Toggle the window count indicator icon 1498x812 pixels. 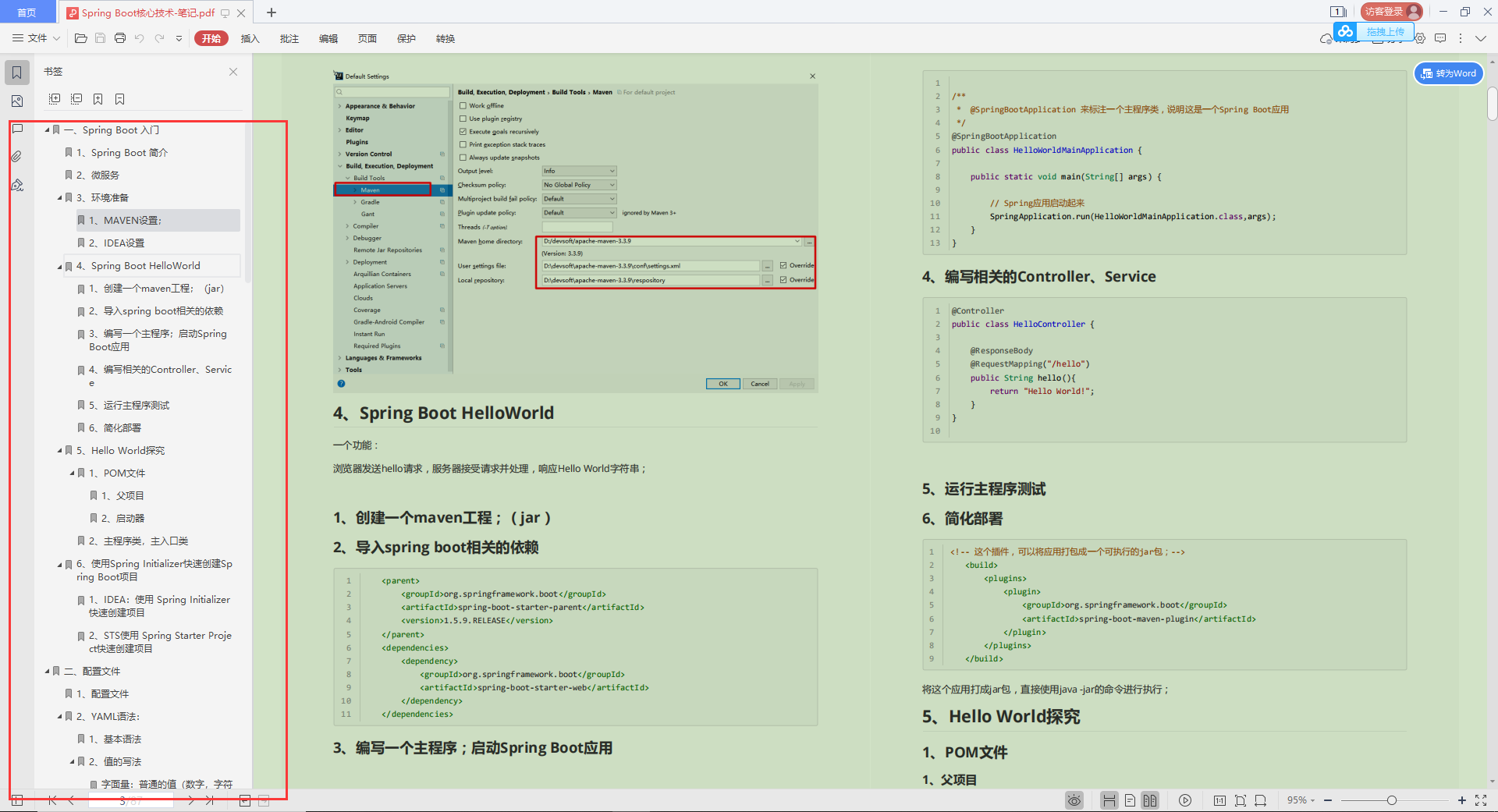click(x=1338, y=12)
